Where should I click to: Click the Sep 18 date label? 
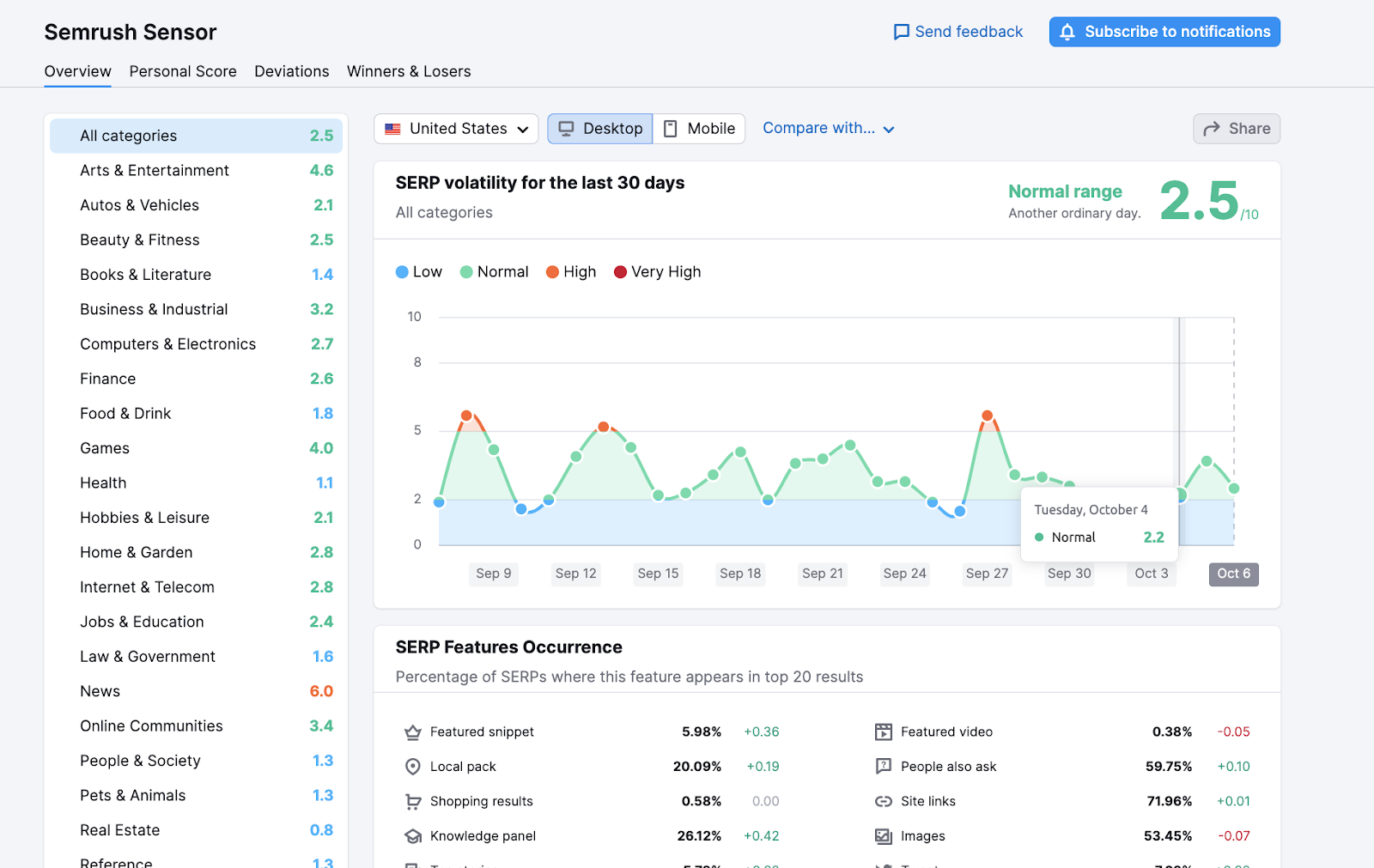740,574
